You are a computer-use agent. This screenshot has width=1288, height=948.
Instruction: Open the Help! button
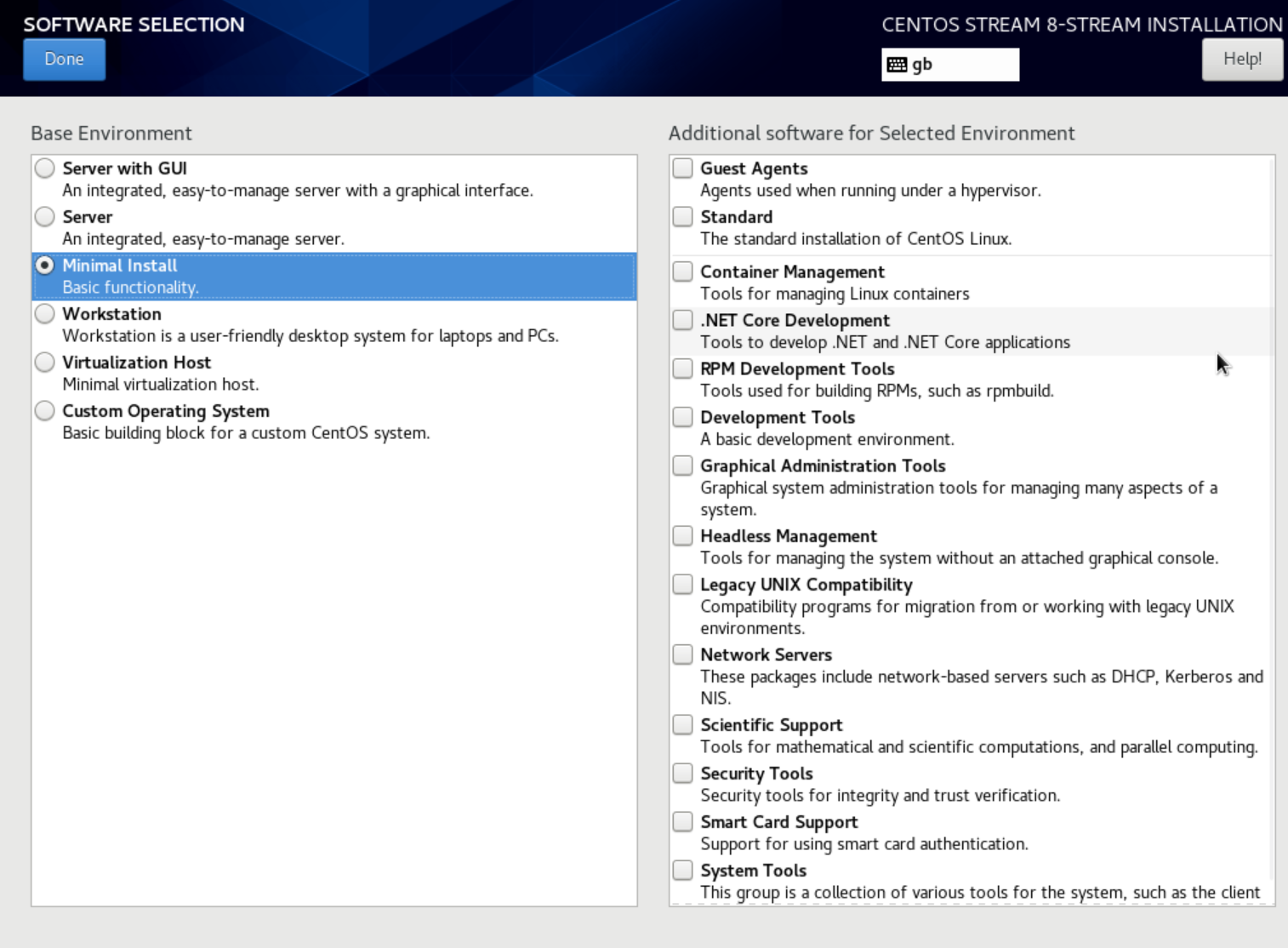tap(1242, 60)
